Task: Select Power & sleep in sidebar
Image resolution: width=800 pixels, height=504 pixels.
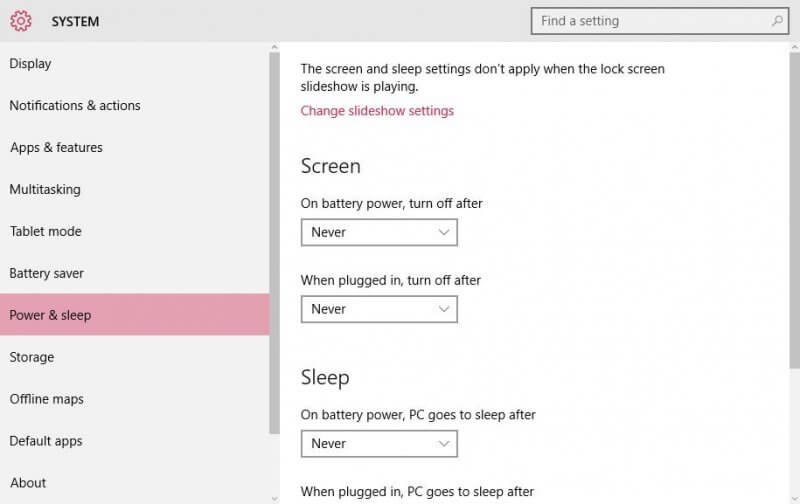Action: pyautogui.click(x=135, y=315)
